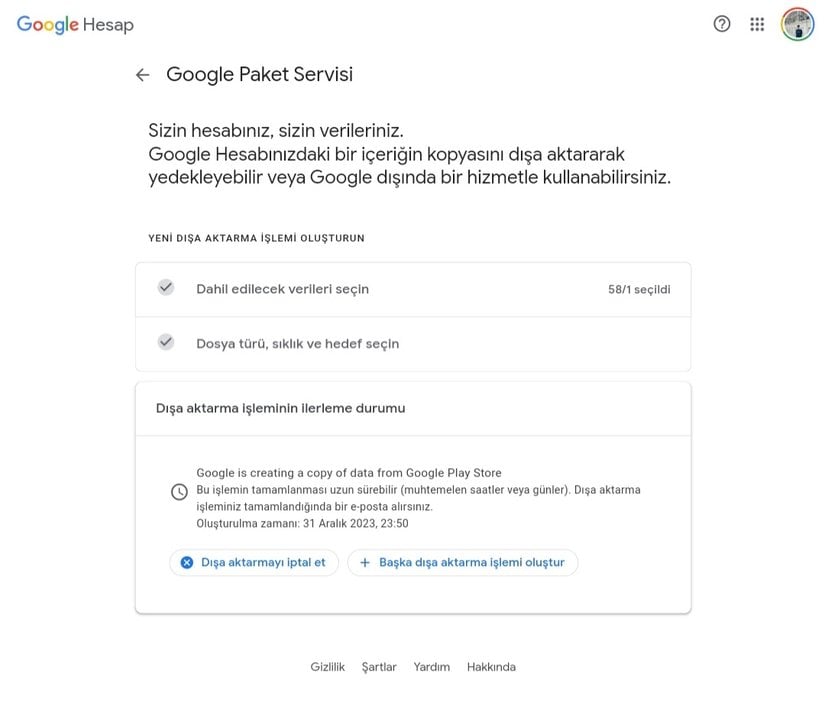Open the Yardım footer link
The height and width of the screenshot is (705, 825).
pyautogui.click(x=432, y=667)
